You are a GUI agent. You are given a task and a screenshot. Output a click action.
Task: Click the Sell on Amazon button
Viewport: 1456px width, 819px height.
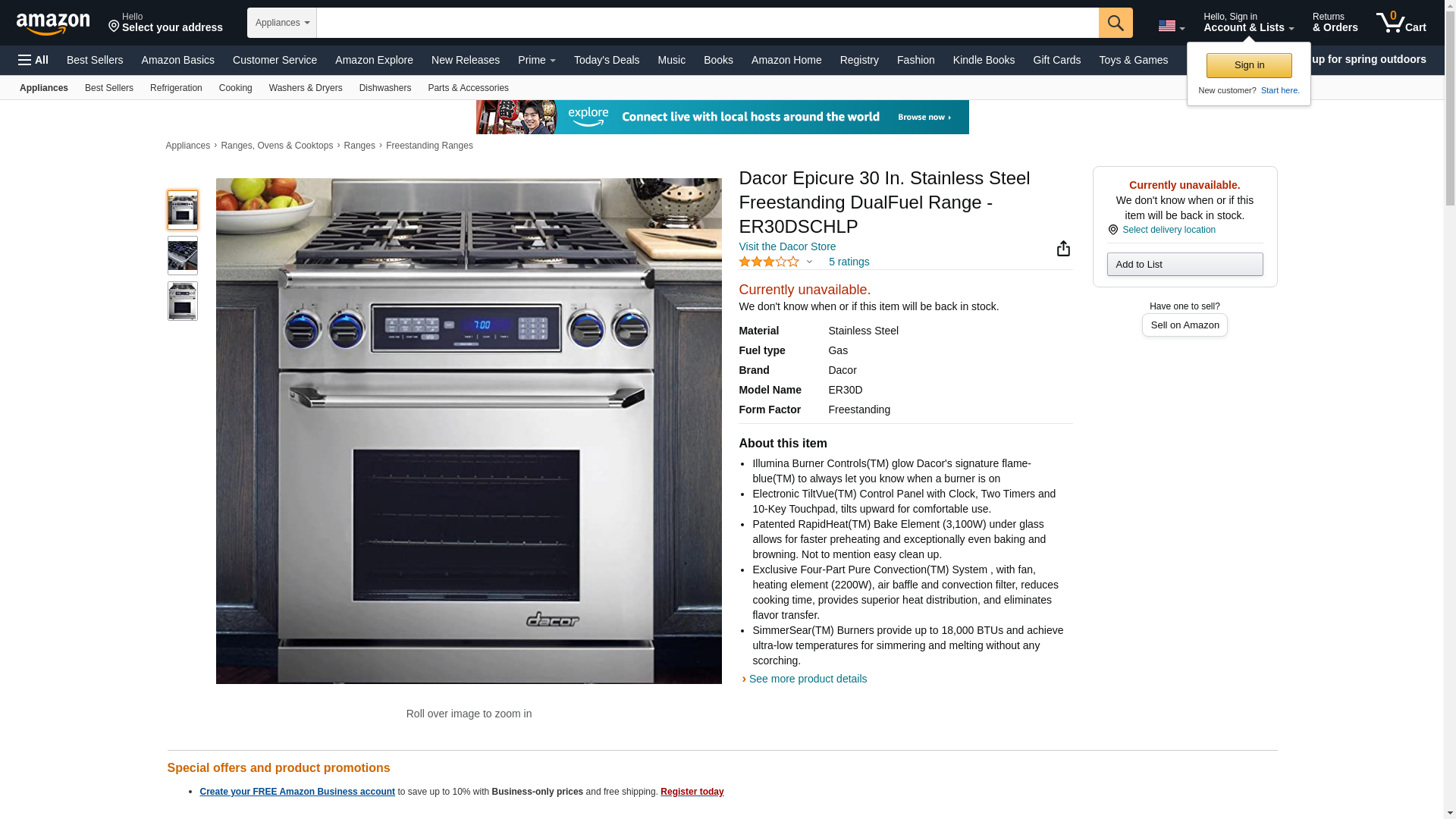1185,325
